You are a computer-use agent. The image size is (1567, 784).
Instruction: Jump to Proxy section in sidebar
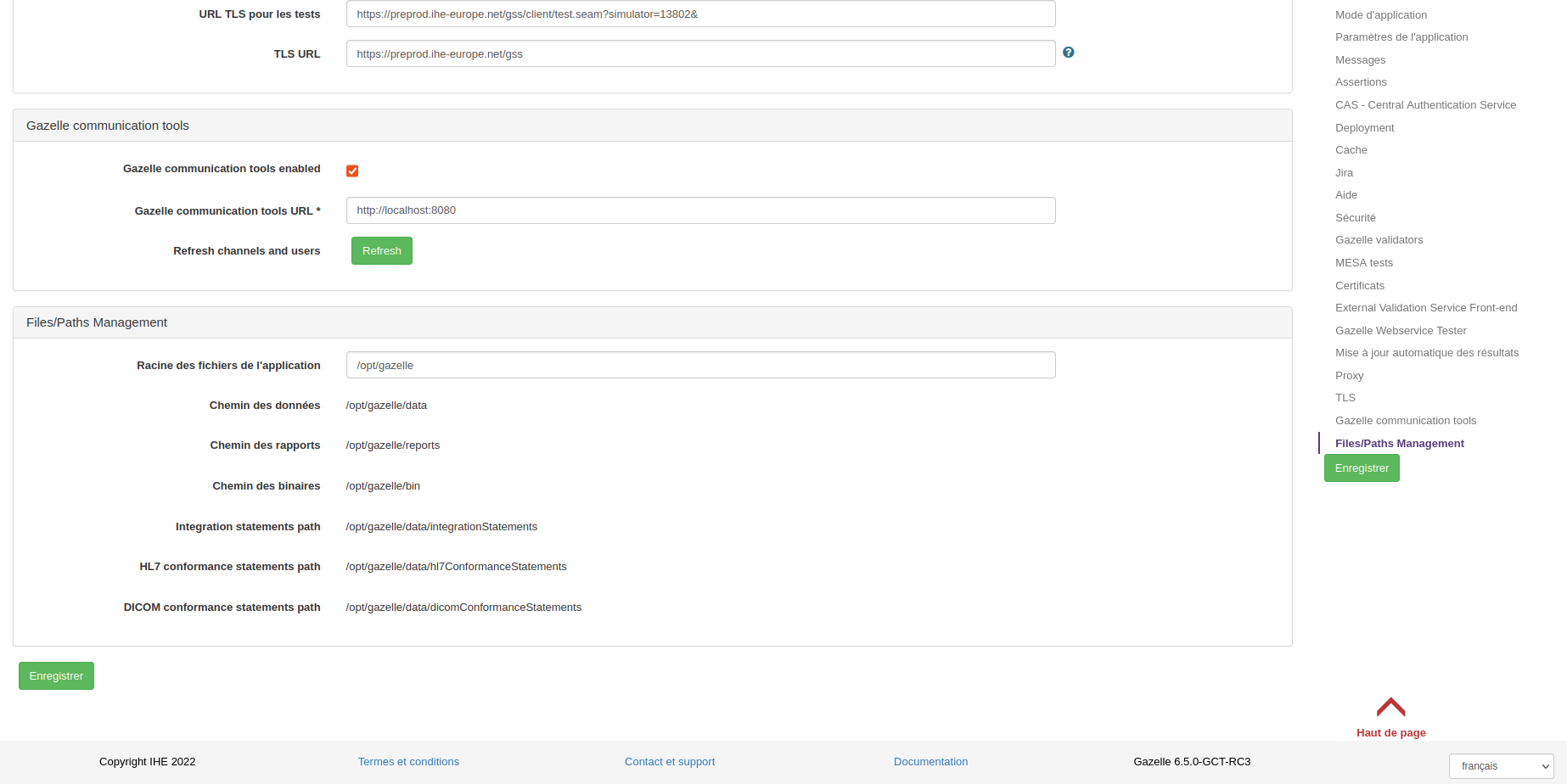point(1349,376)
